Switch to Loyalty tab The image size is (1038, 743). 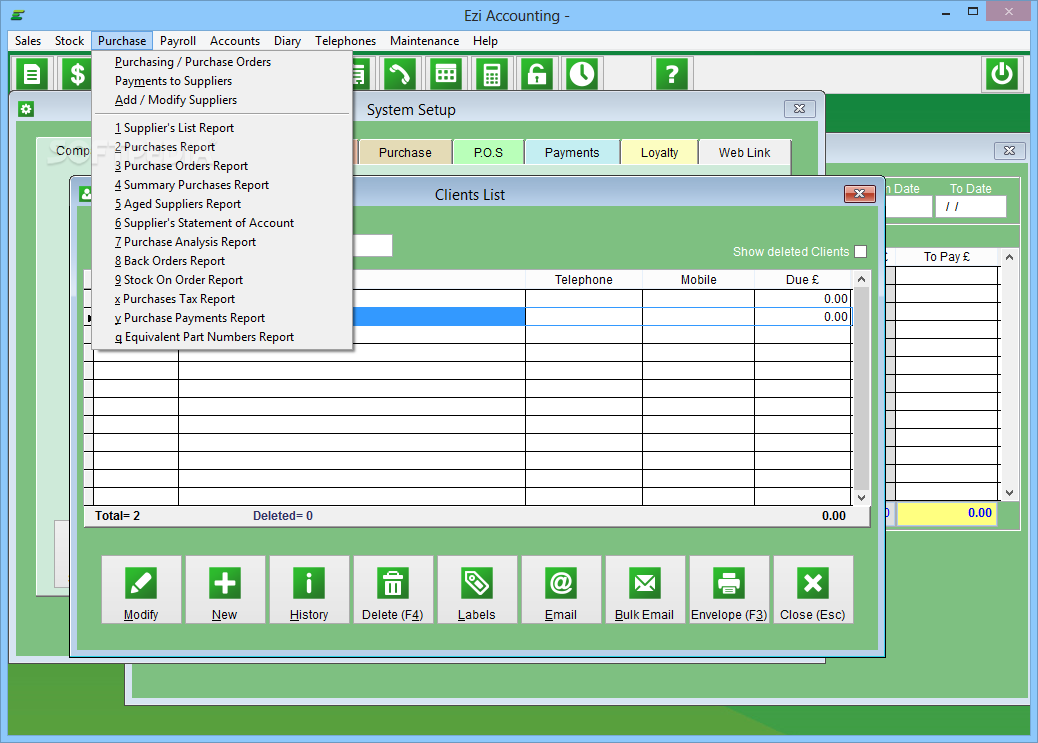tap(659, 152)
